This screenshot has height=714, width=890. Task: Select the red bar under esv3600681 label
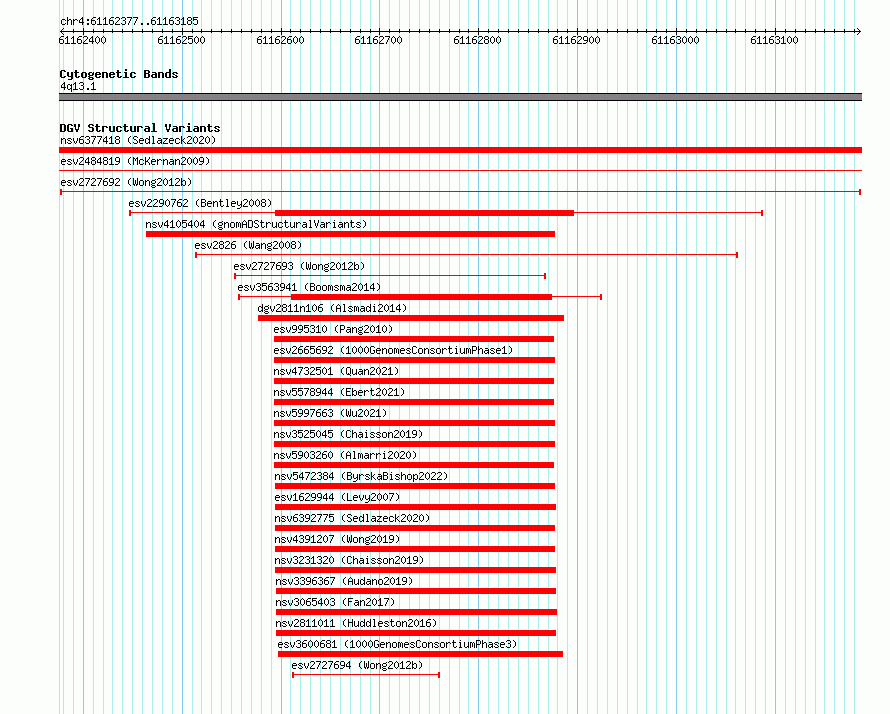[x=421, y=654]
